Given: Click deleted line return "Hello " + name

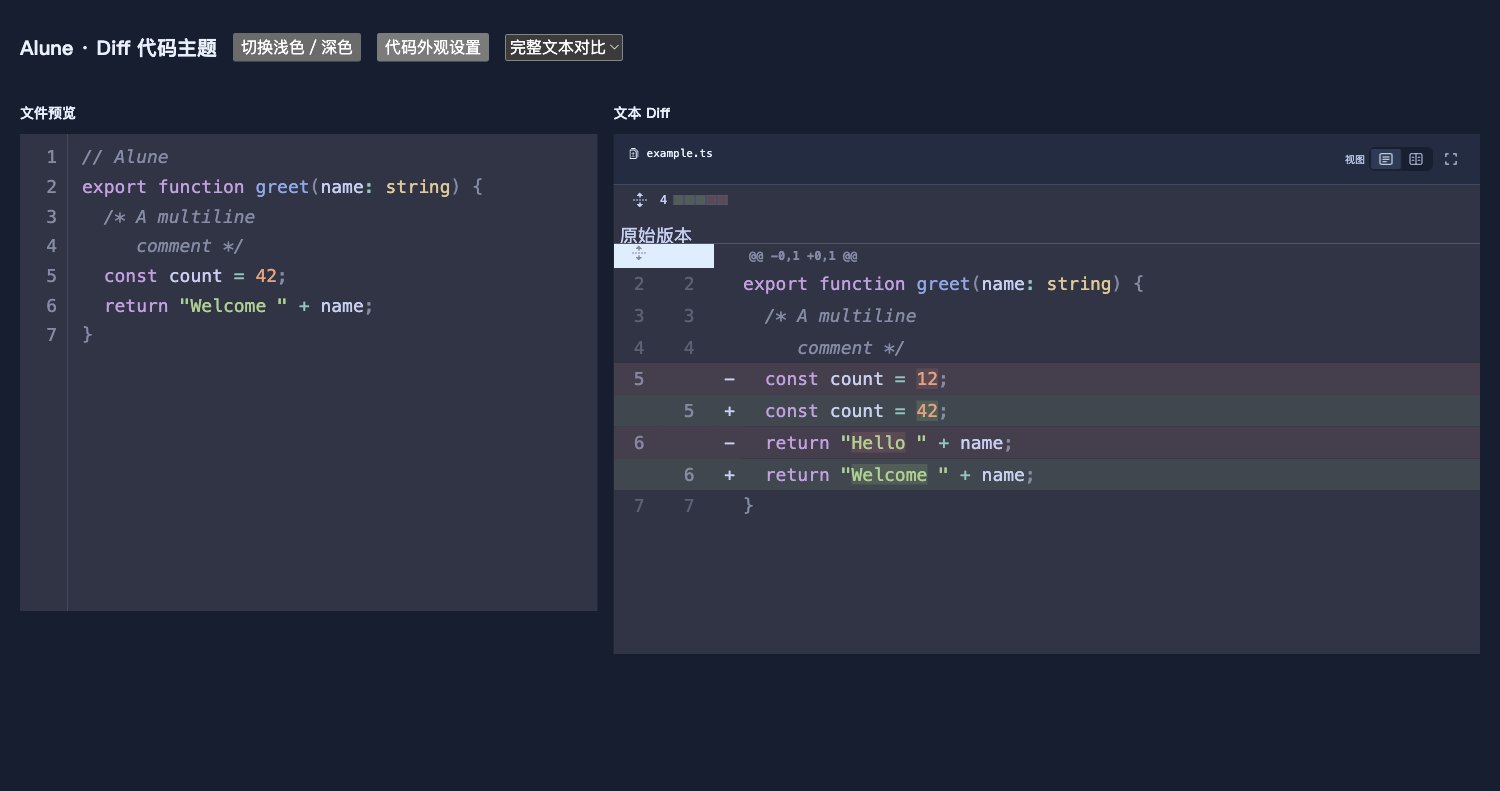Looking at the screenshot, I should tap(1047, 443).
